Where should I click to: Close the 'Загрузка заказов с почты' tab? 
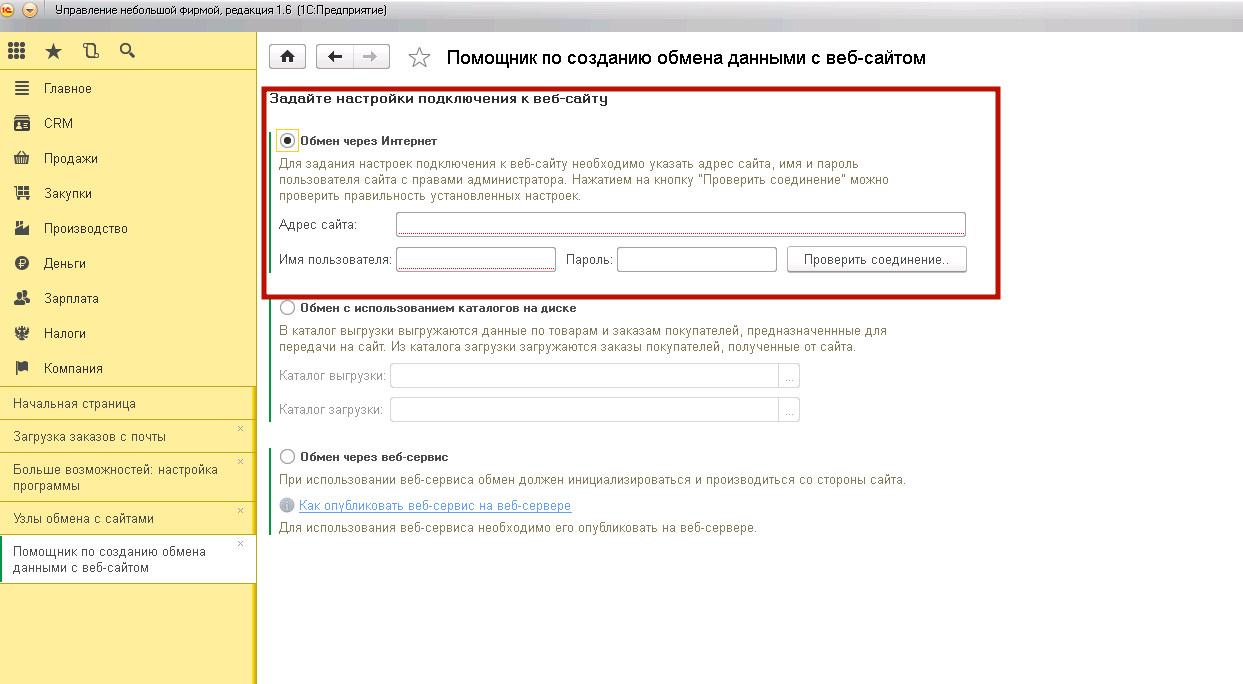(240, 429)
